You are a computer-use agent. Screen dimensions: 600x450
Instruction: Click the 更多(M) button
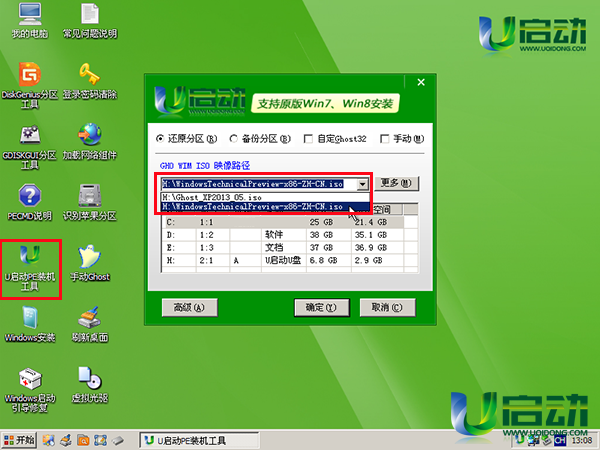tap(396, 183)
